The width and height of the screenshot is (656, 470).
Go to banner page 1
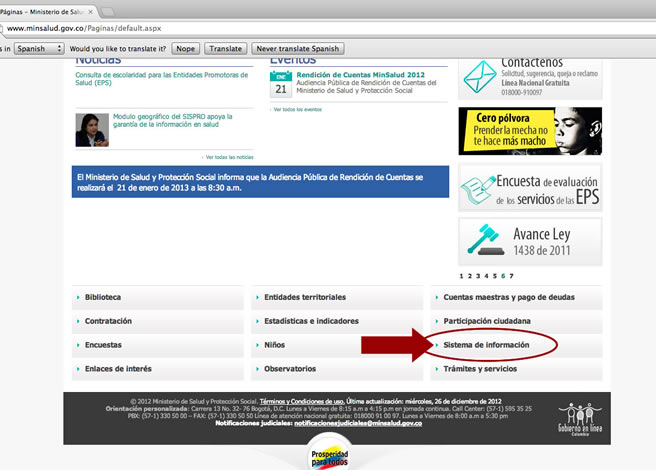pos(461,276)
